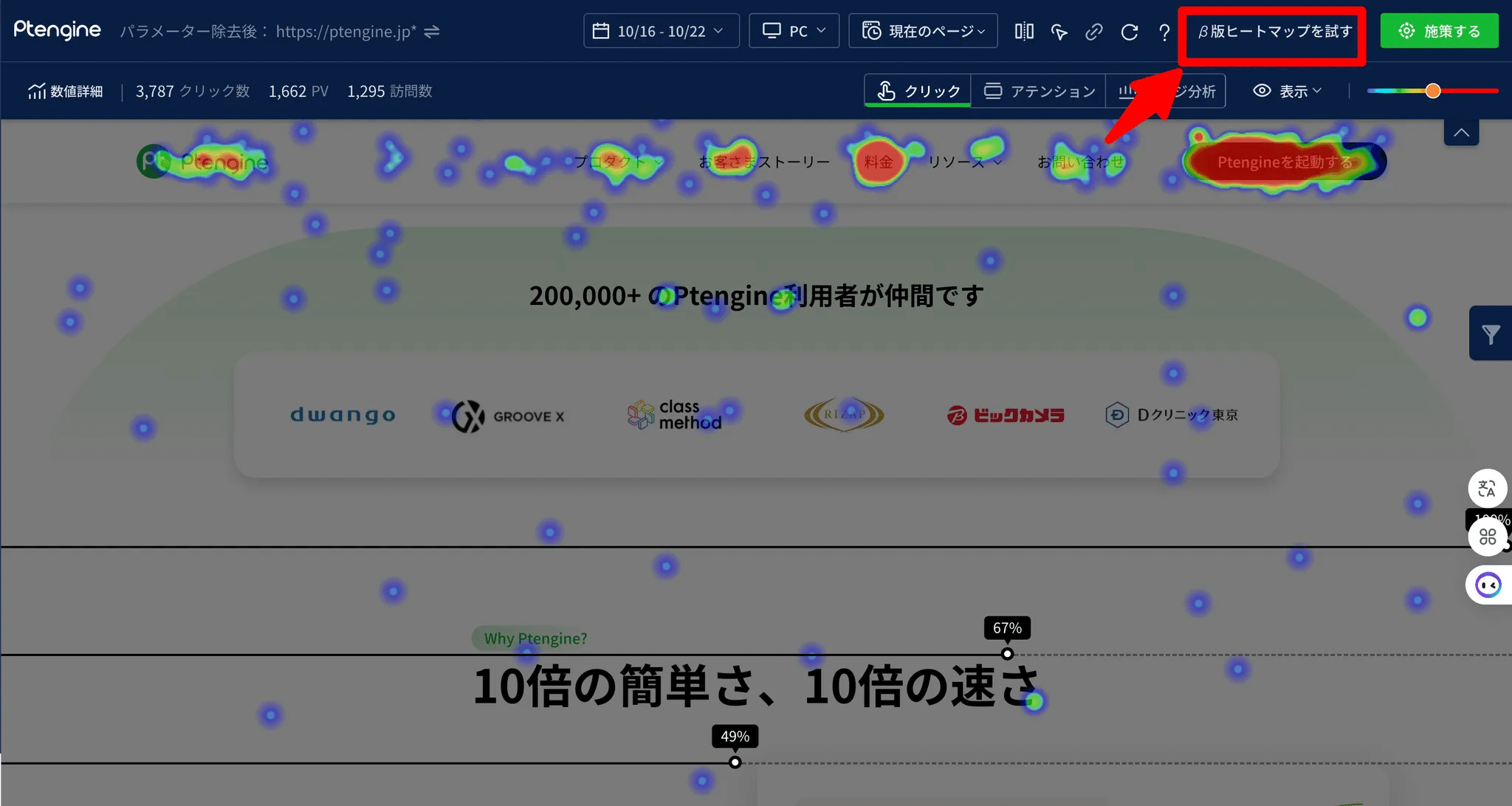This screenshot has width=1512, height=806.
Task: Copy the heatmap share link icon
Action: (x=1093, y=32)
